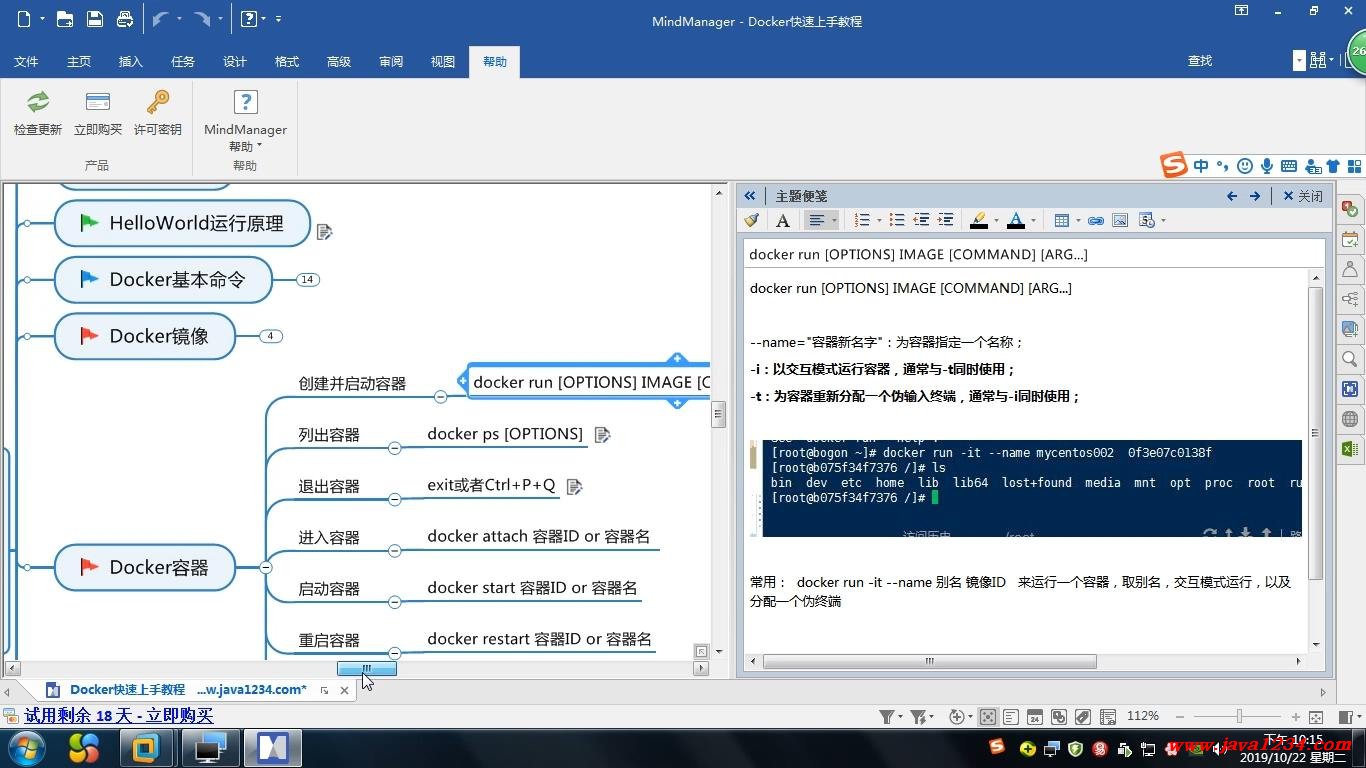Open text alignment dropdown in notes toolbar

click(x=833, y=220)
